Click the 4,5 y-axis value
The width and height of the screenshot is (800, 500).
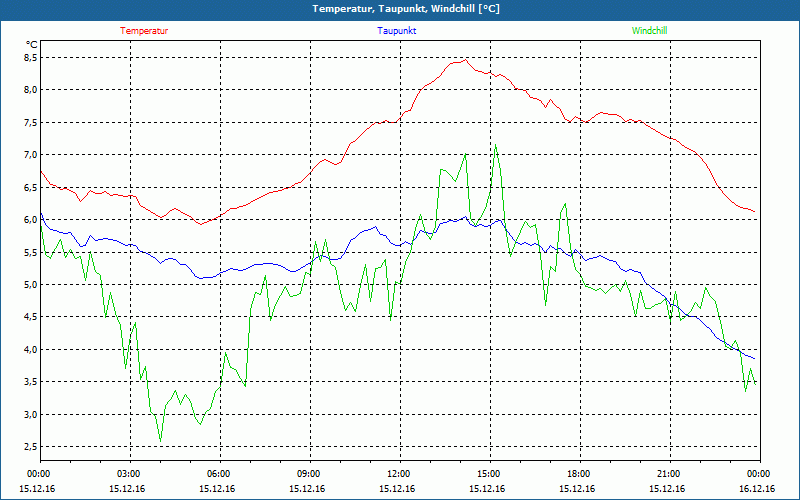coord(31,317)
